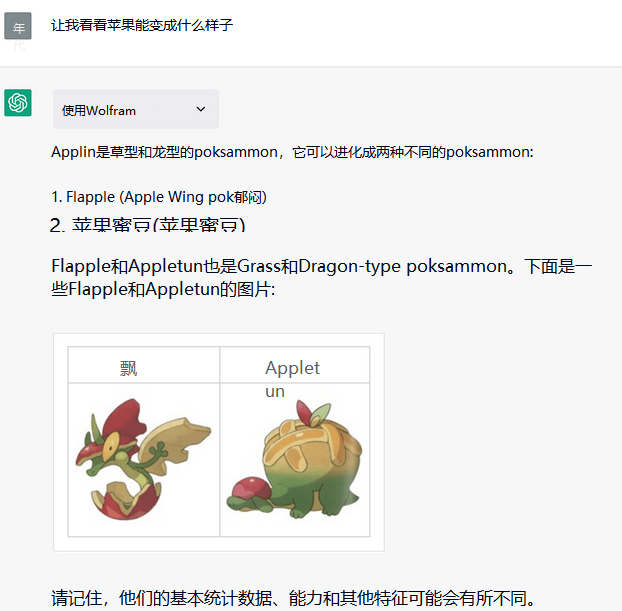The height and width of the screenshot is (611, 622).
Task: Open the Appletun pokemon image
Action: pyautogui.click(x=294, y=459)
